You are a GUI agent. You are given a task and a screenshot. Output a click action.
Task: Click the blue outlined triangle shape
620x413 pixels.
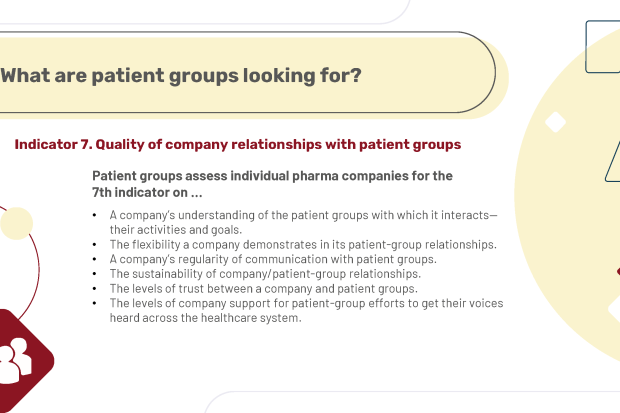pyautogui.click(x=613, y=162)
